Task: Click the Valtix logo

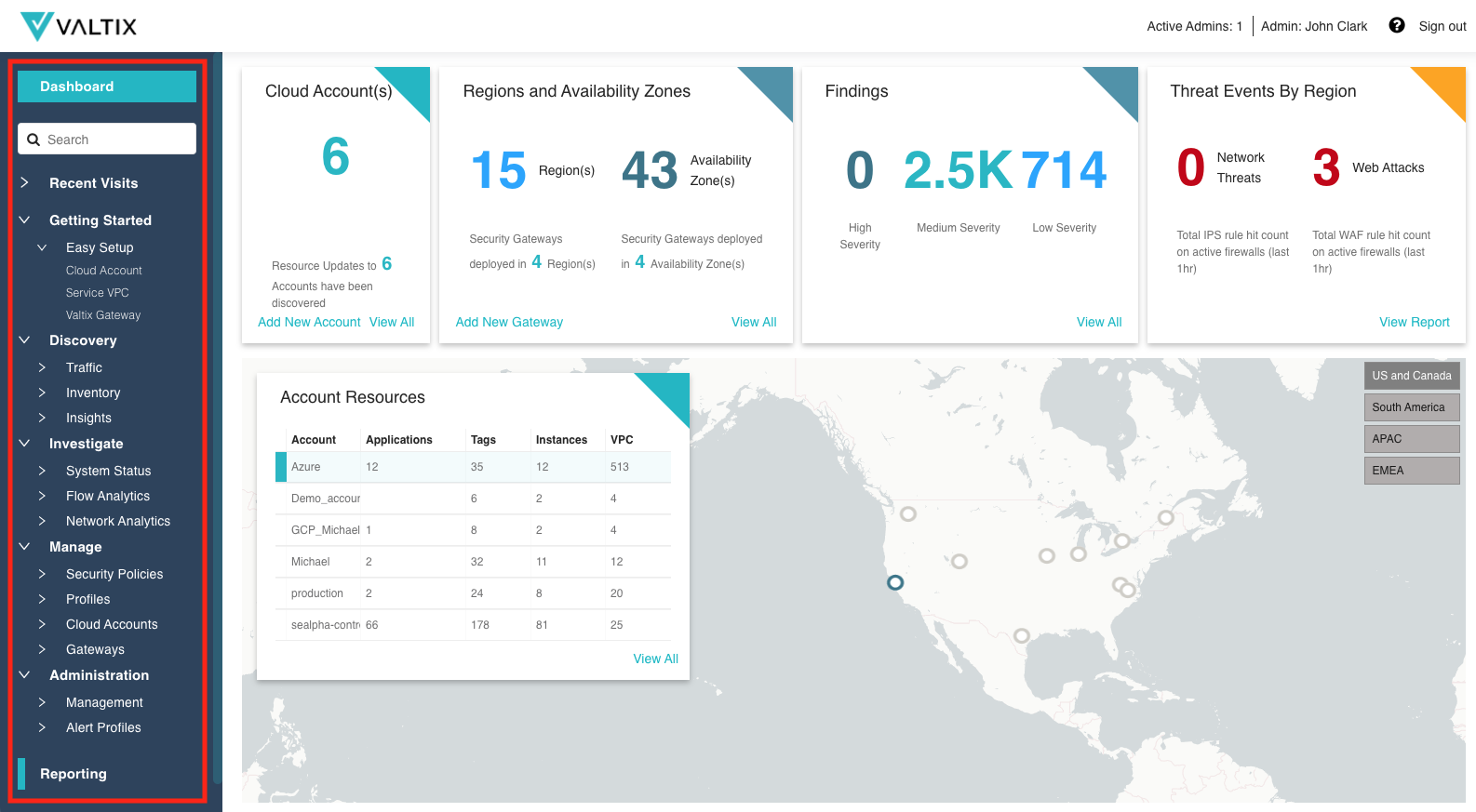Action: 78,26
